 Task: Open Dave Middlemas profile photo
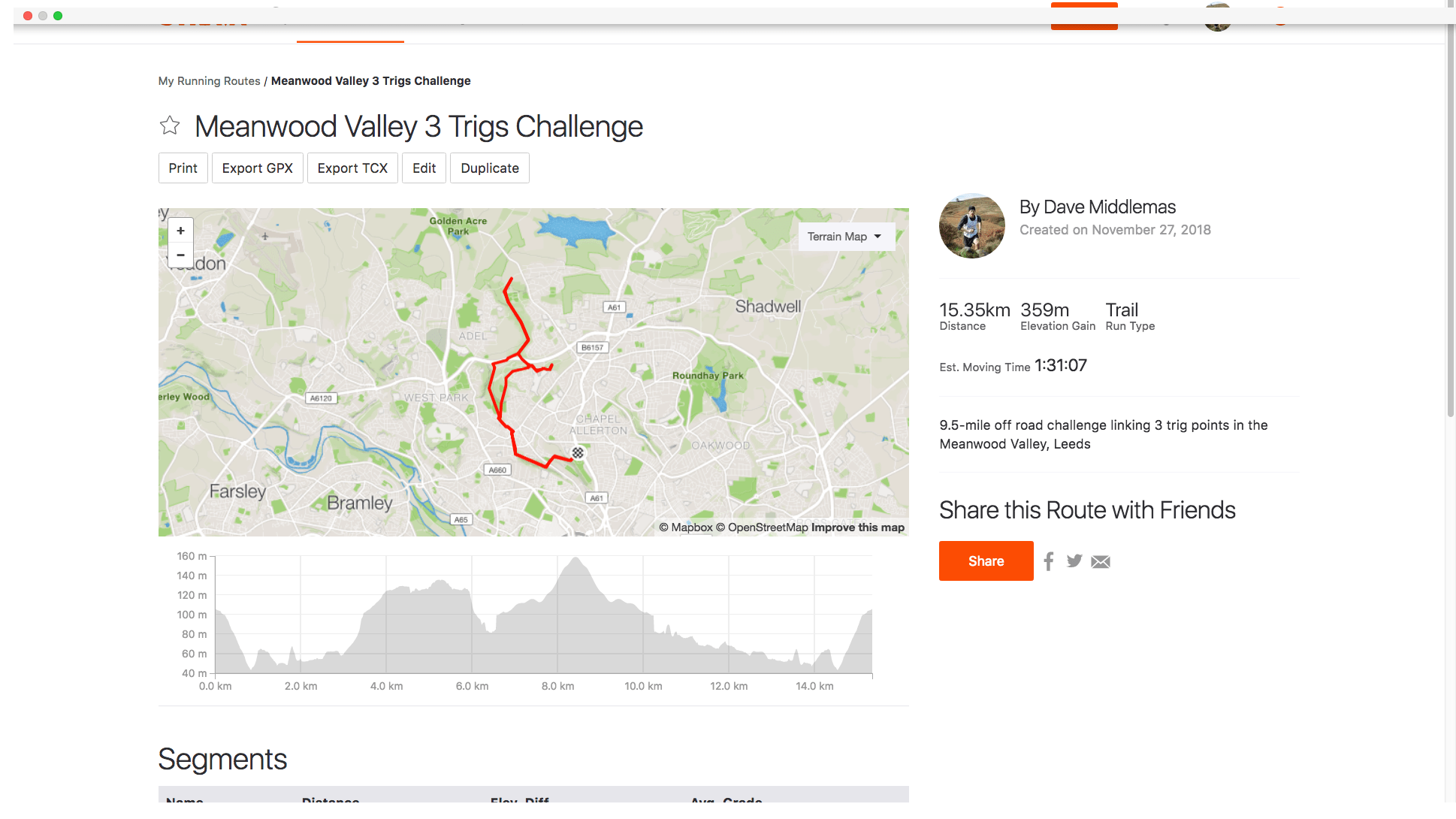(x=971, y=225)
